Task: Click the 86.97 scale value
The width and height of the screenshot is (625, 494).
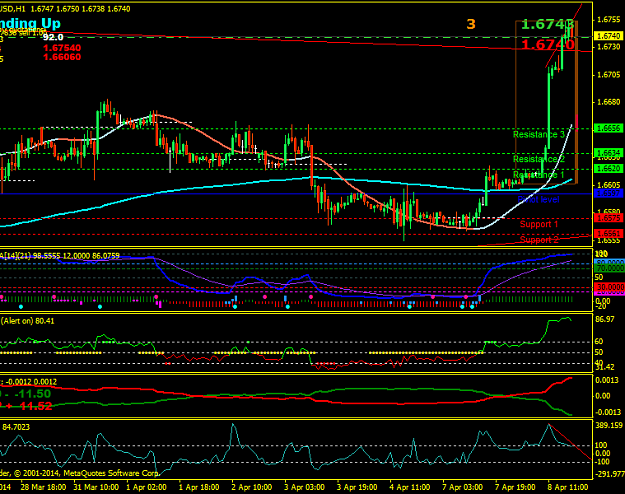Action: tap(604, 319)
